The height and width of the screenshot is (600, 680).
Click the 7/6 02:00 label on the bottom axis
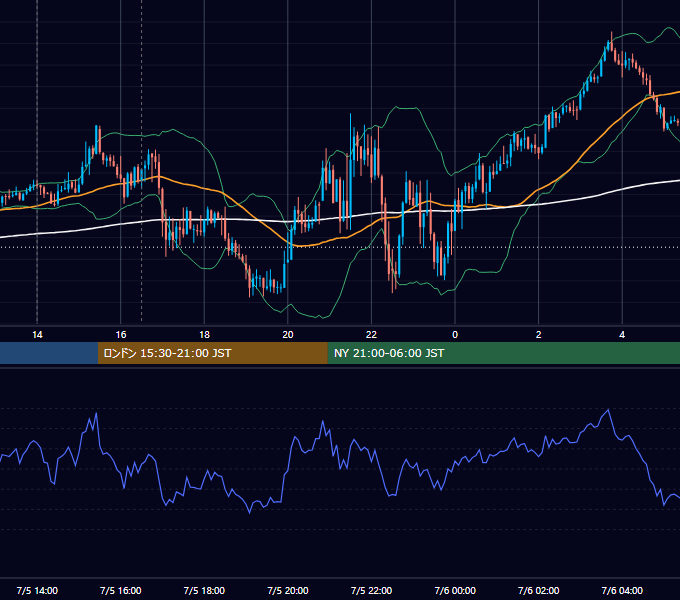coord(539,590)
